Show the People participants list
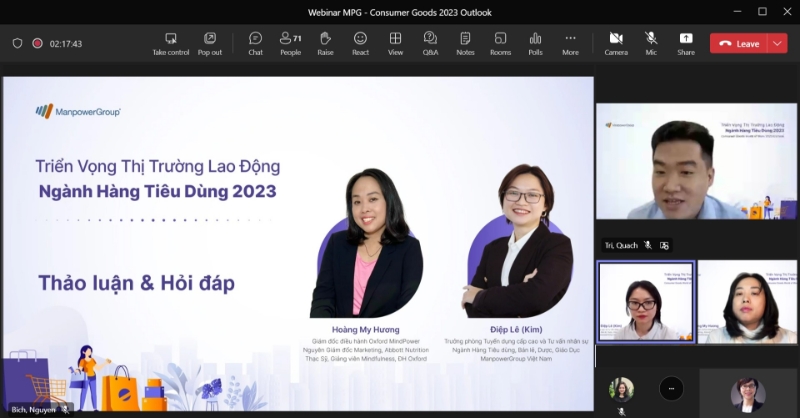The image size is (800, 418). click(x=290, y=43)
